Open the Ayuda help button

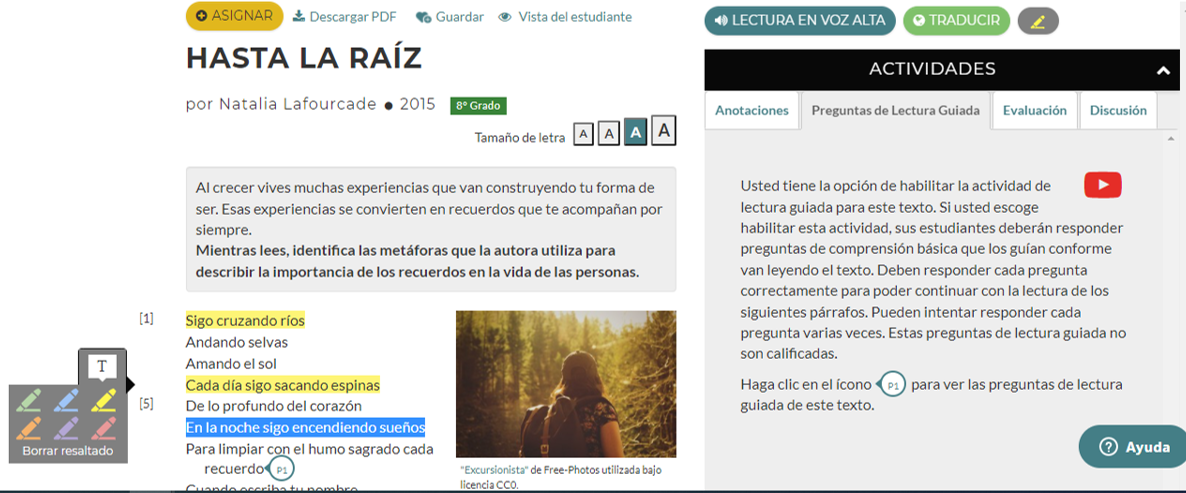[1135, 447]
